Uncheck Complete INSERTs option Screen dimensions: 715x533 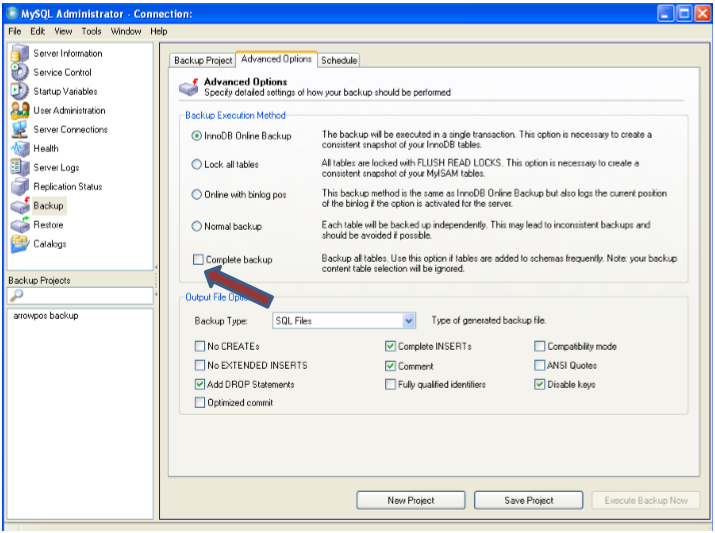(x=390, y=346)
